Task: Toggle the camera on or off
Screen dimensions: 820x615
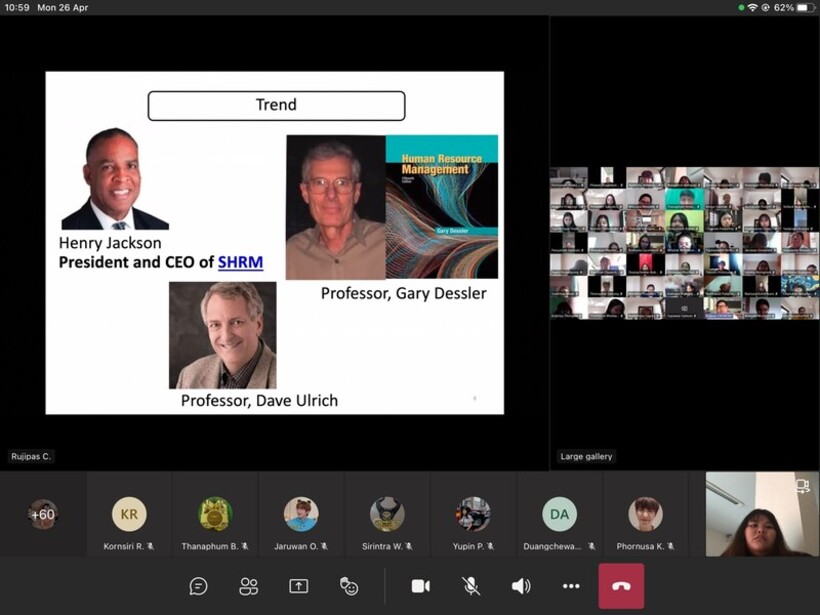Action: point(420,586)
